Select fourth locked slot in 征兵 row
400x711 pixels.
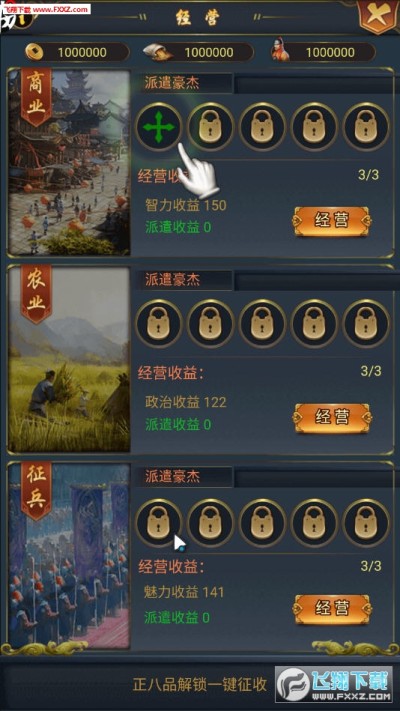(314, 522)
